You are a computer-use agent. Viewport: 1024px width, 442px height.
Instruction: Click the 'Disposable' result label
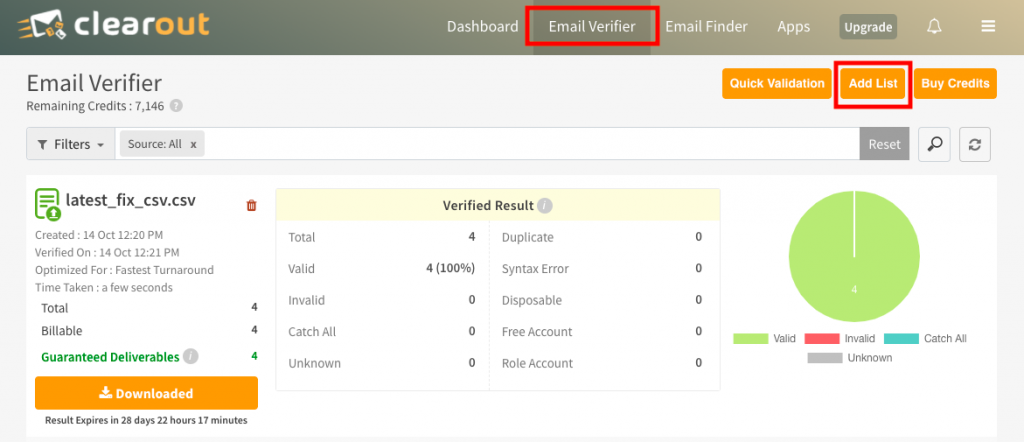click(x=532, y=300)
